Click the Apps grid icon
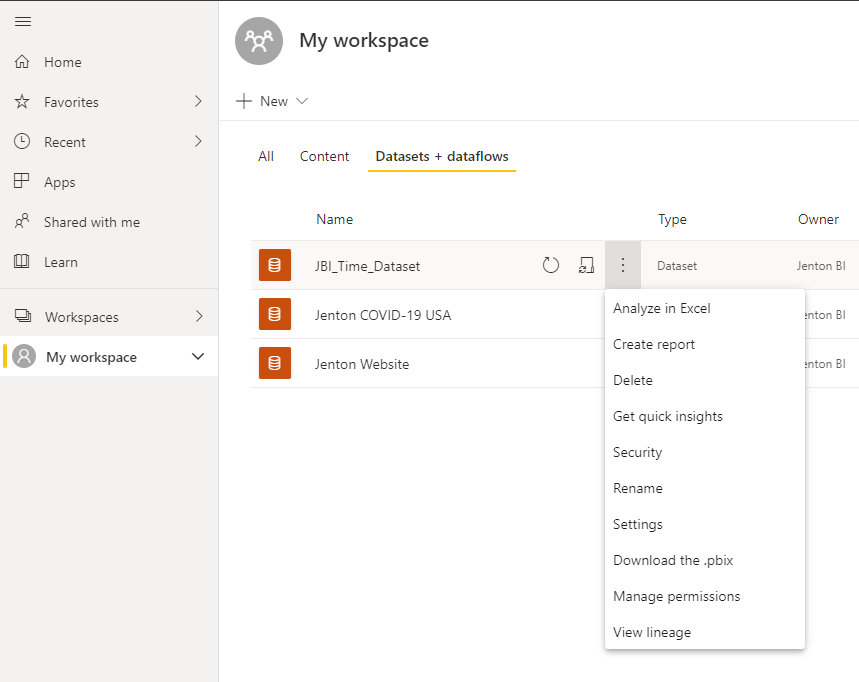 point(21,181)
